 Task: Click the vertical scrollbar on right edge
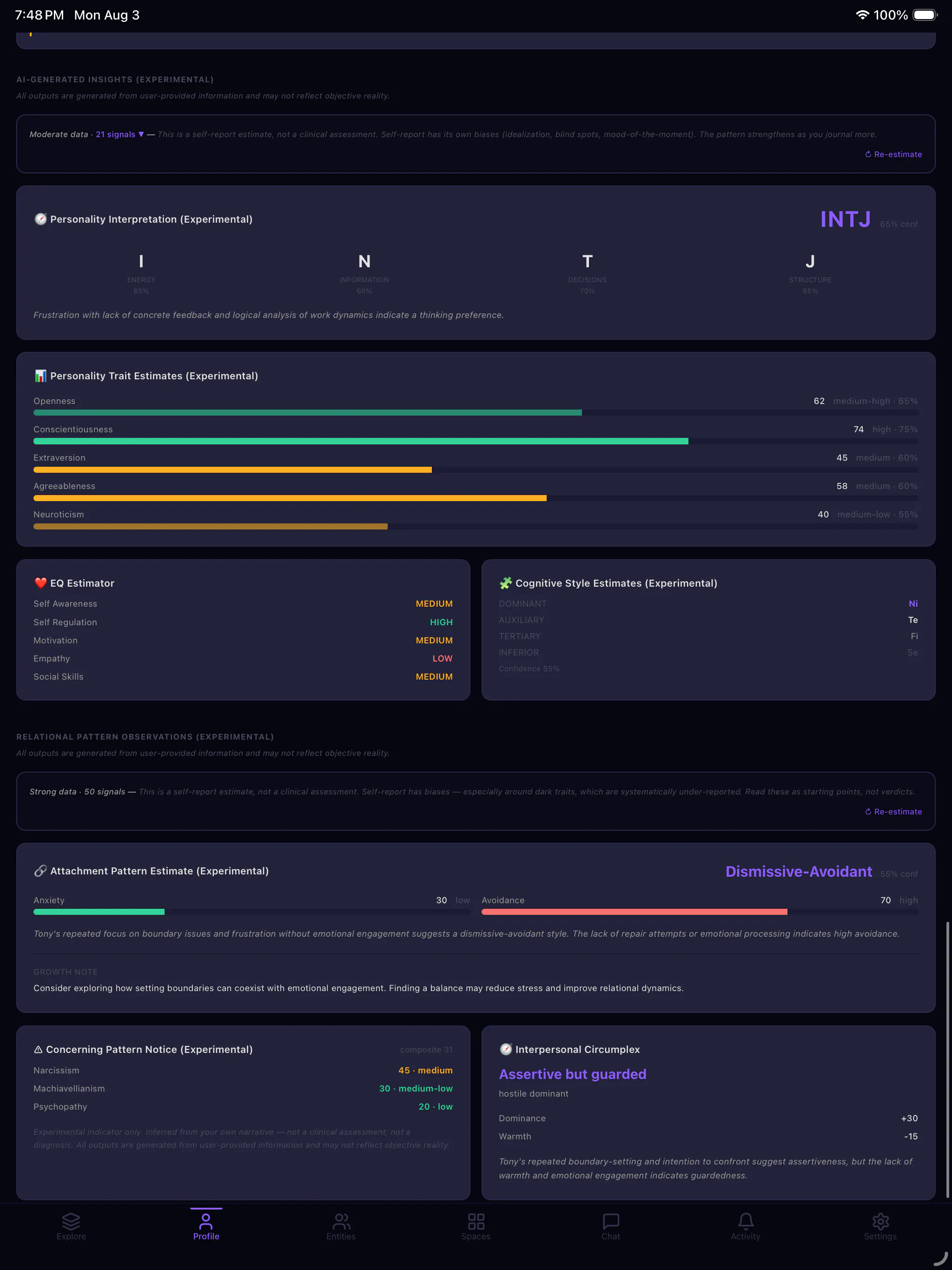click(x=947, y=1059)
